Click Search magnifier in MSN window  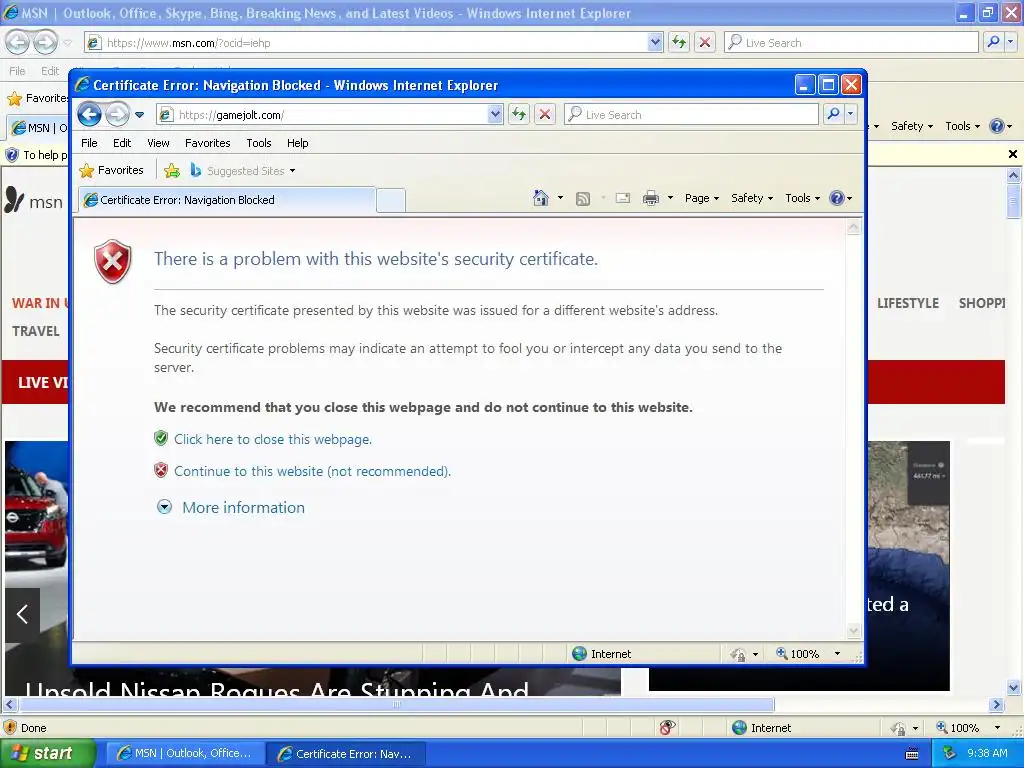pos(993,42)
